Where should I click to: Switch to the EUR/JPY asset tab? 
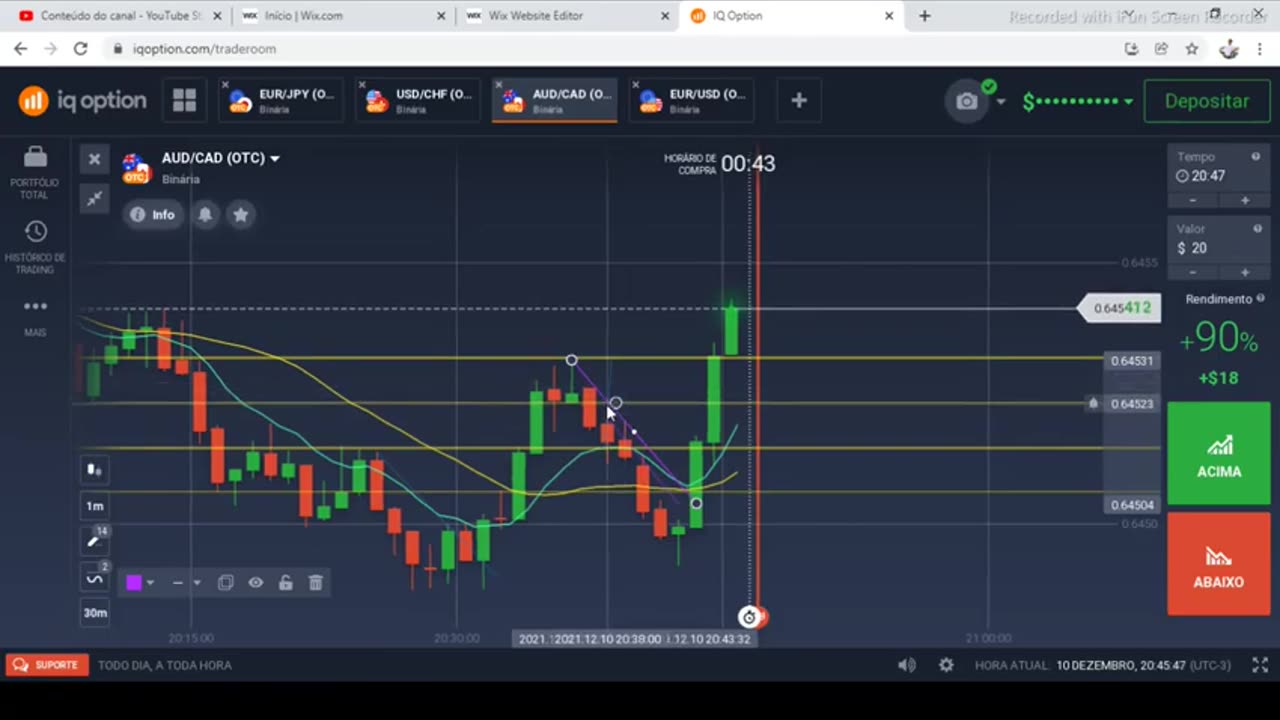click(281, 100)
